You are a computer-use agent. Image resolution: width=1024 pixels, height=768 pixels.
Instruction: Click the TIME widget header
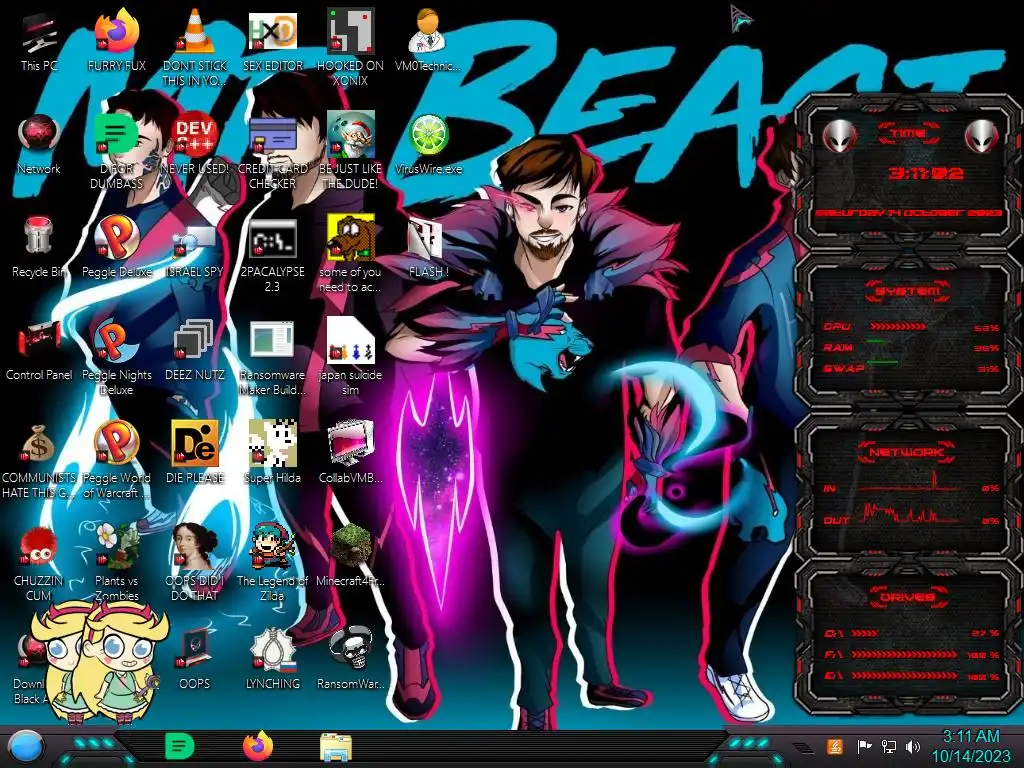908,133
